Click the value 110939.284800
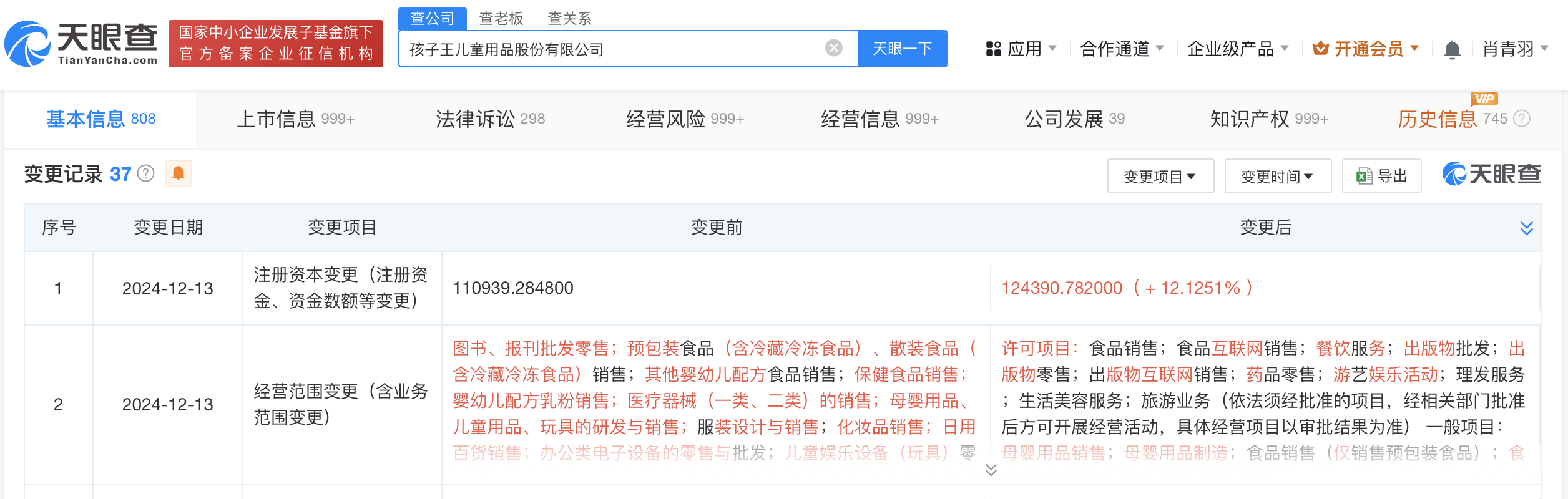The width and height of the screenshot is (1568, 499). (513, 288)
